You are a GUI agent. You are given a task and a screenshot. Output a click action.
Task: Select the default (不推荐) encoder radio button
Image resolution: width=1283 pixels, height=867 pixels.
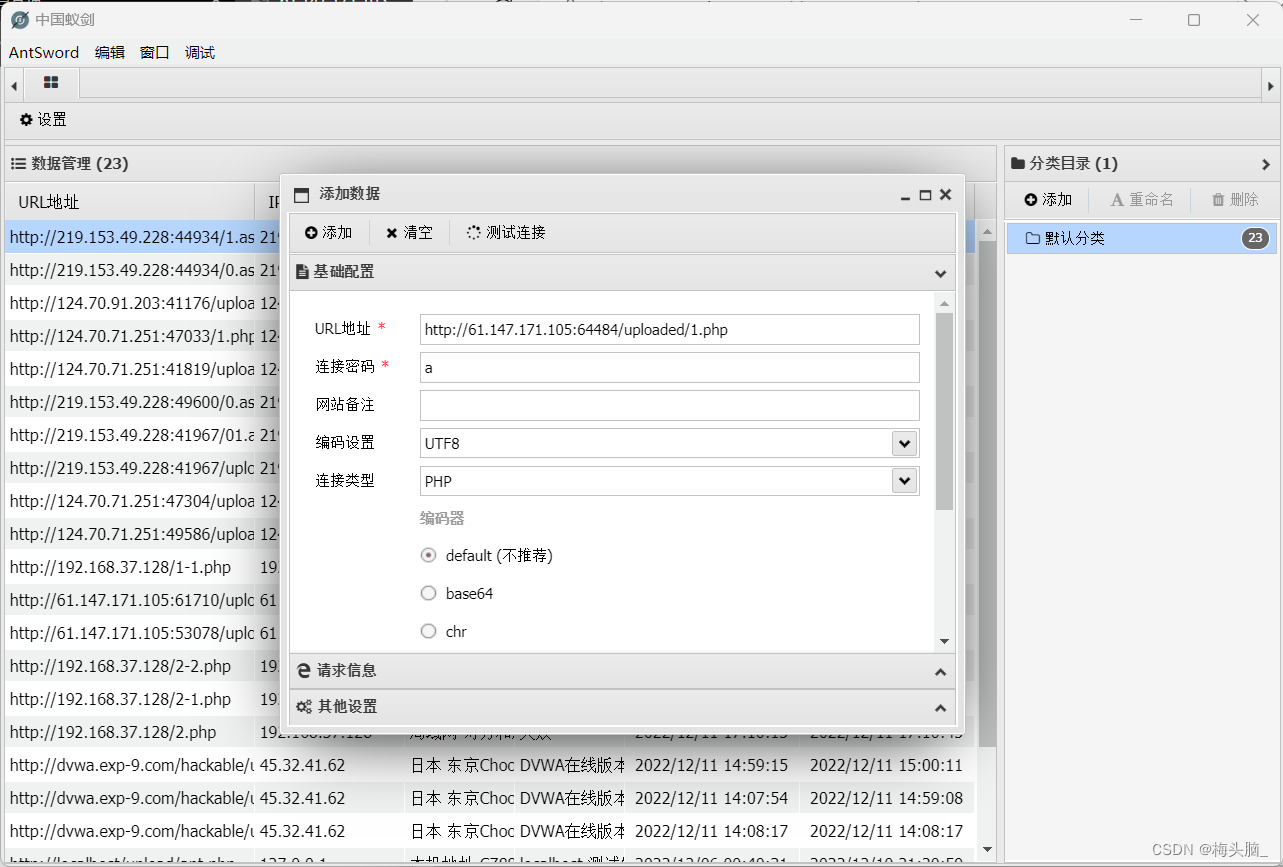tap(428, 554)
